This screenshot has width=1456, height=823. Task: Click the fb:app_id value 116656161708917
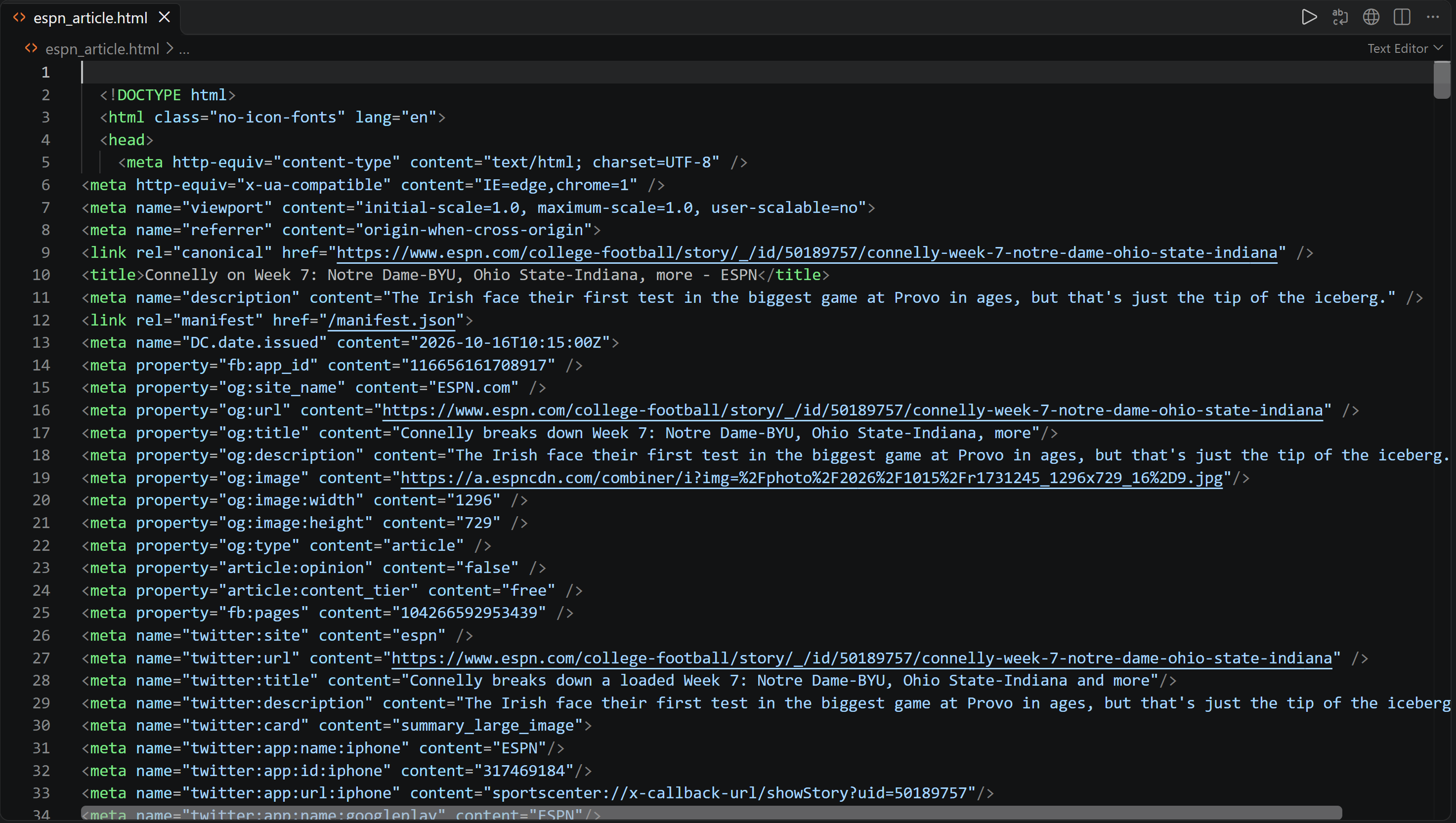pyautogui.click(x=478, y=366)
